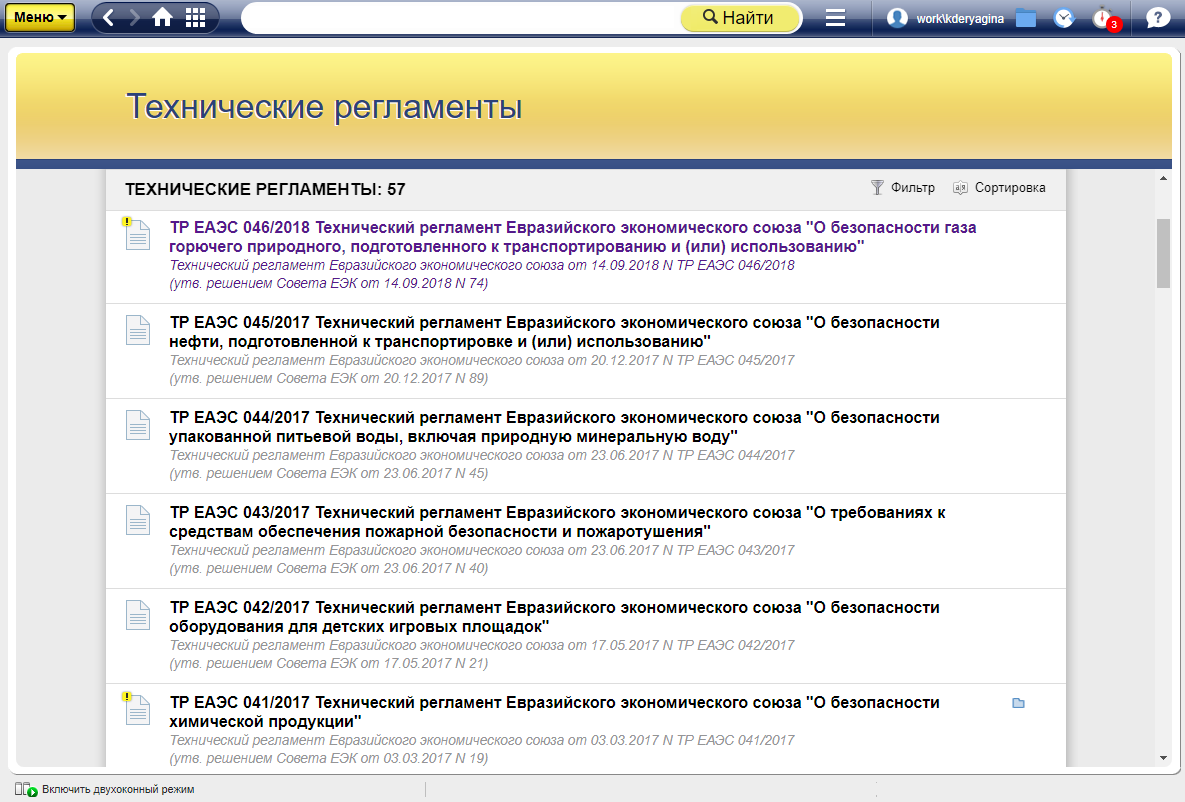Click document icon of ТР ЕАЭС 042/2017
The image size is (1185, 802).
point(138,615)
